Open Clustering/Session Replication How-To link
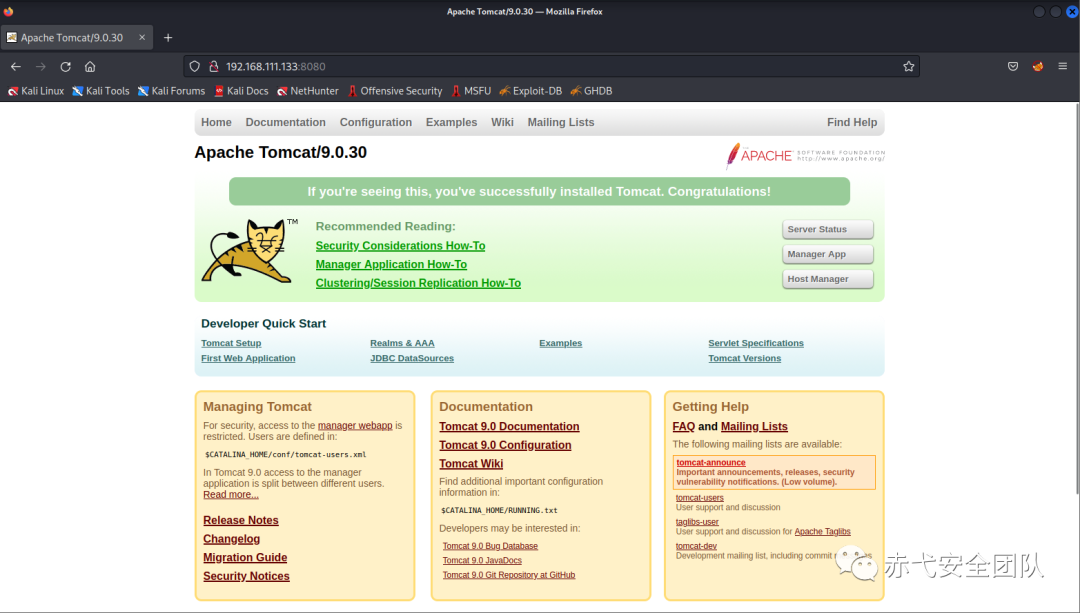The height and width of the screenshot is (613, 1080). point(418,283)
